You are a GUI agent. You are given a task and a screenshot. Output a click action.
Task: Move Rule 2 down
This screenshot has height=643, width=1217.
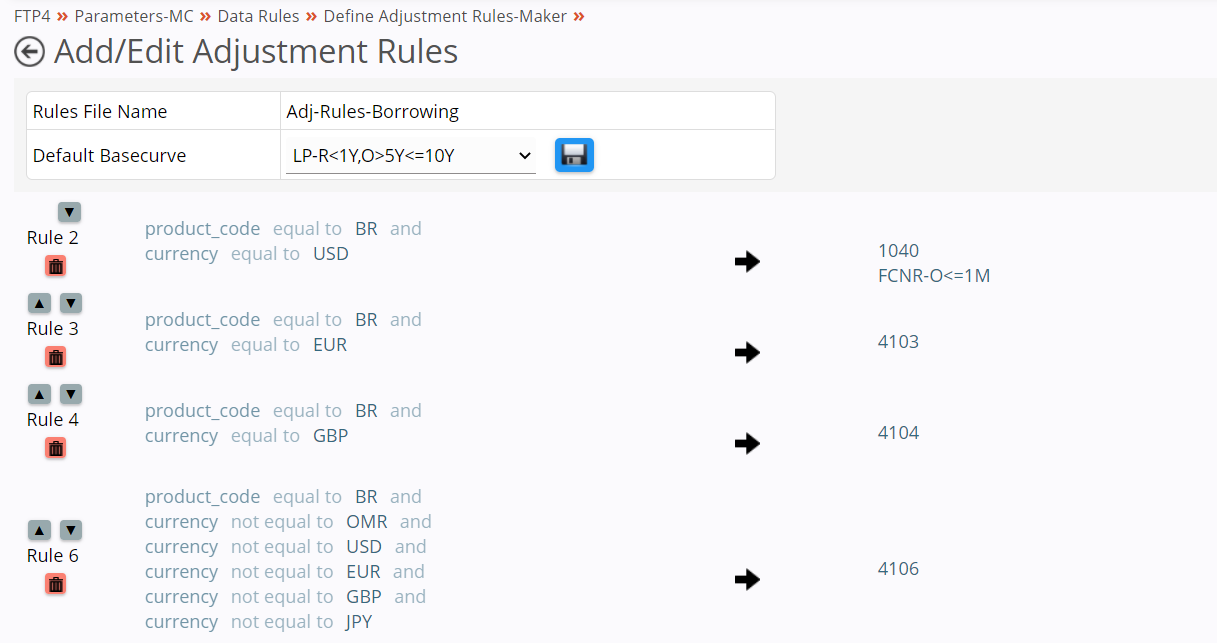point(69,212)
